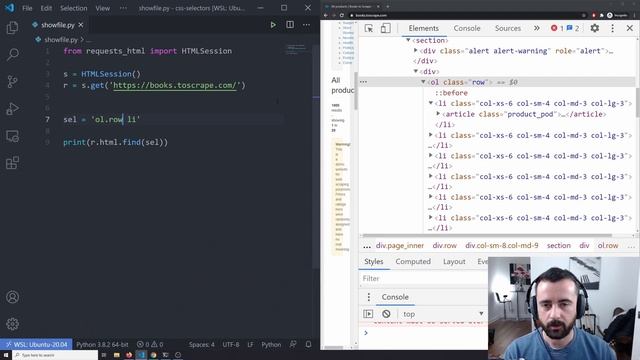Viewport: 640px width, 360px height.
Task: Activate the DevTools inspect element picker
Action: pyautogui.click(x=369, y=28)
